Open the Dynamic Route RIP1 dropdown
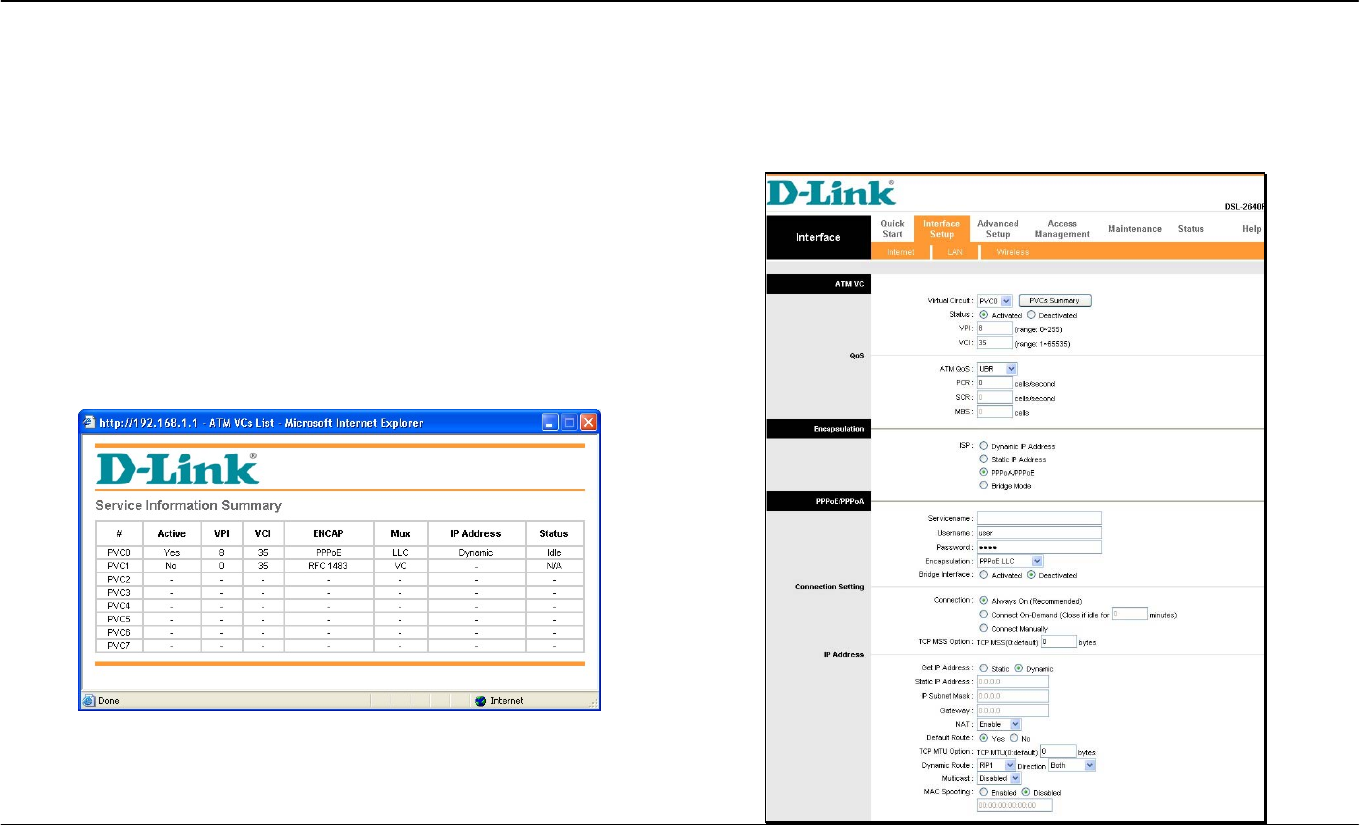Screen dimensions: 1360x825 coord(996,765)
